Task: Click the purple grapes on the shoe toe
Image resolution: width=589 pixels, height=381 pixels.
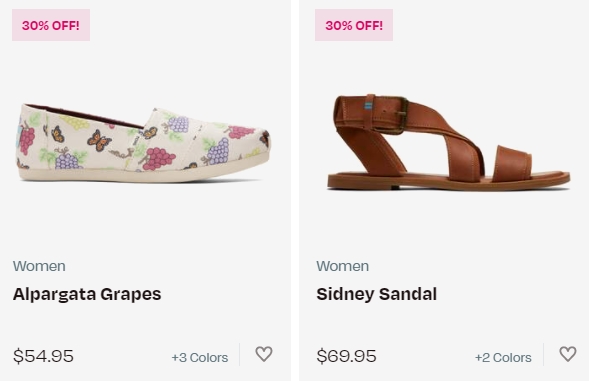Action: tap(220, 151)
